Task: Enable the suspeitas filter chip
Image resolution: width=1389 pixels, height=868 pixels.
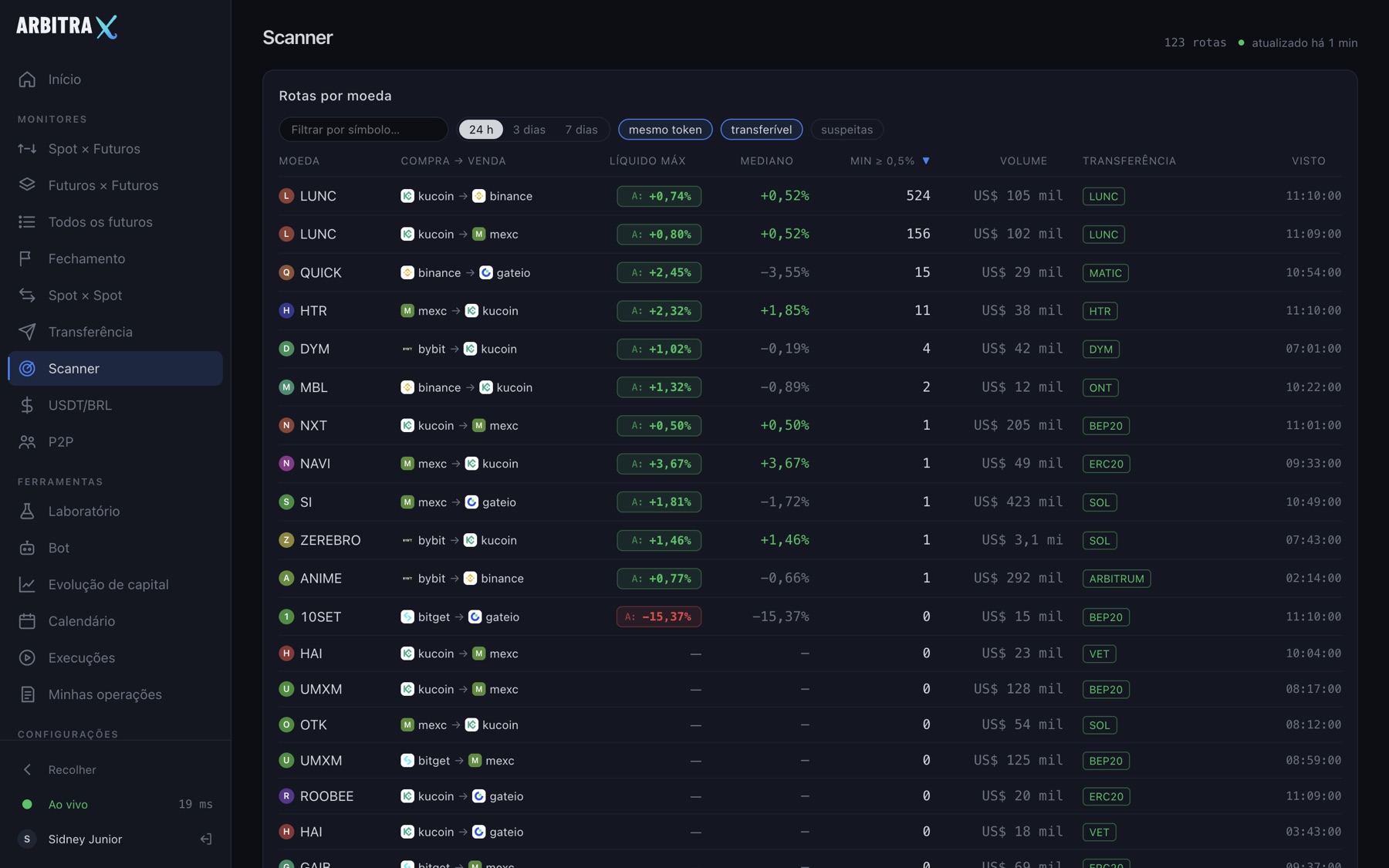Action: coord(847,130)
